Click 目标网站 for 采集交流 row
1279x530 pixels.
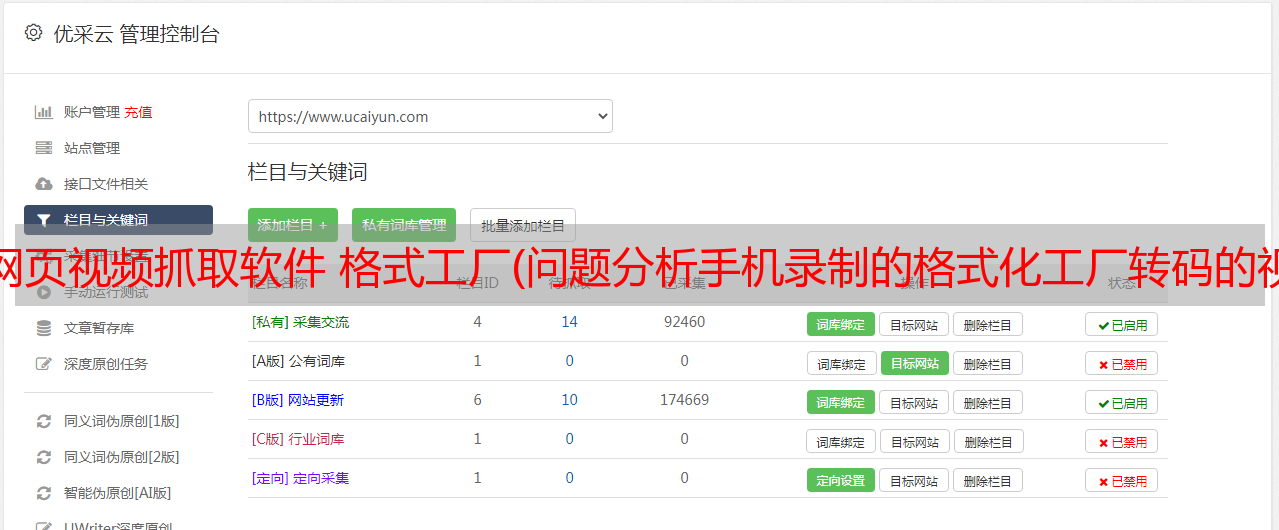914,324
